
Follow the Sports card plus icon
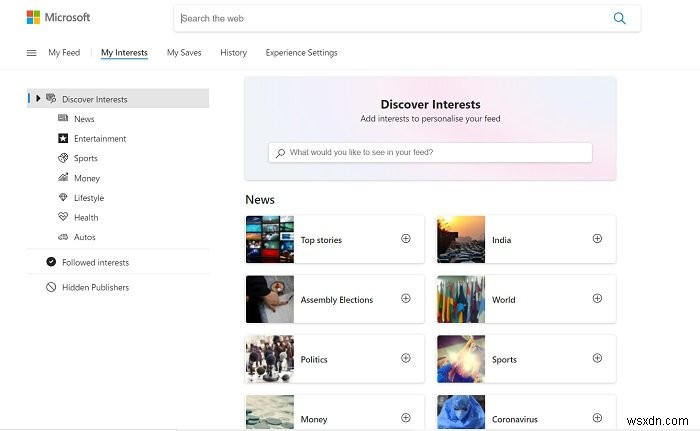597,358
